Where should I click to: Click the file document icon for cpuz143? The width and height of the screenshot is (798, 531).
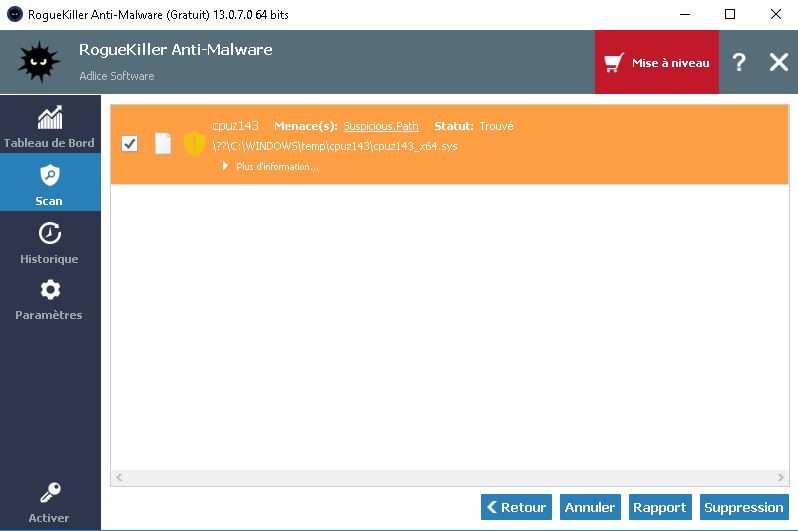point(163,144)
